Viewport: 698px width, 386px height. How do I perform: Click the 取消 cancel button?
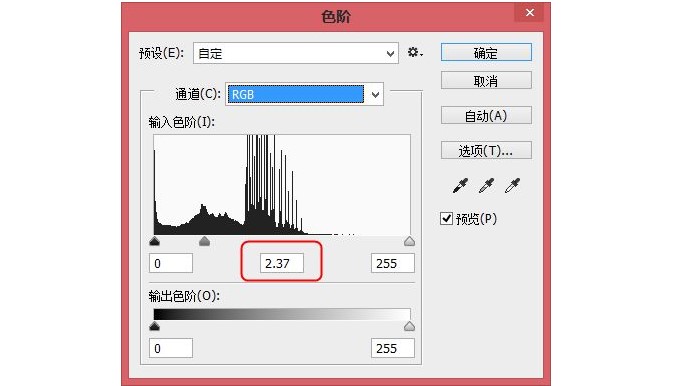coord(486,81)
